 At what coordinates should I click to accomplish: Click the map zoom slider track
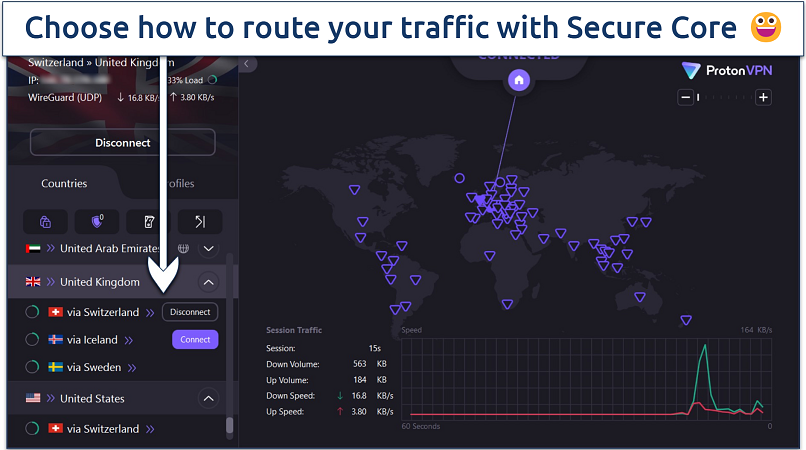point(725,97)
